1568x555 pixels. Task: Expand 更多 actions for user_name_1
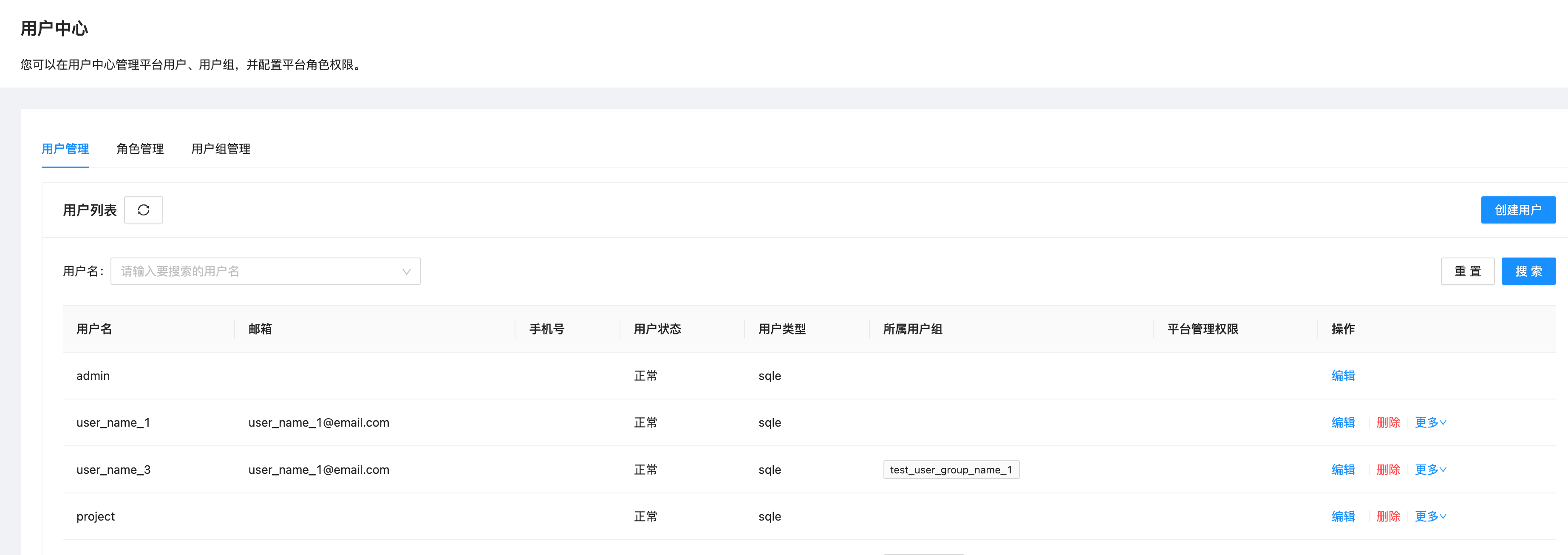click(1429, 422)
